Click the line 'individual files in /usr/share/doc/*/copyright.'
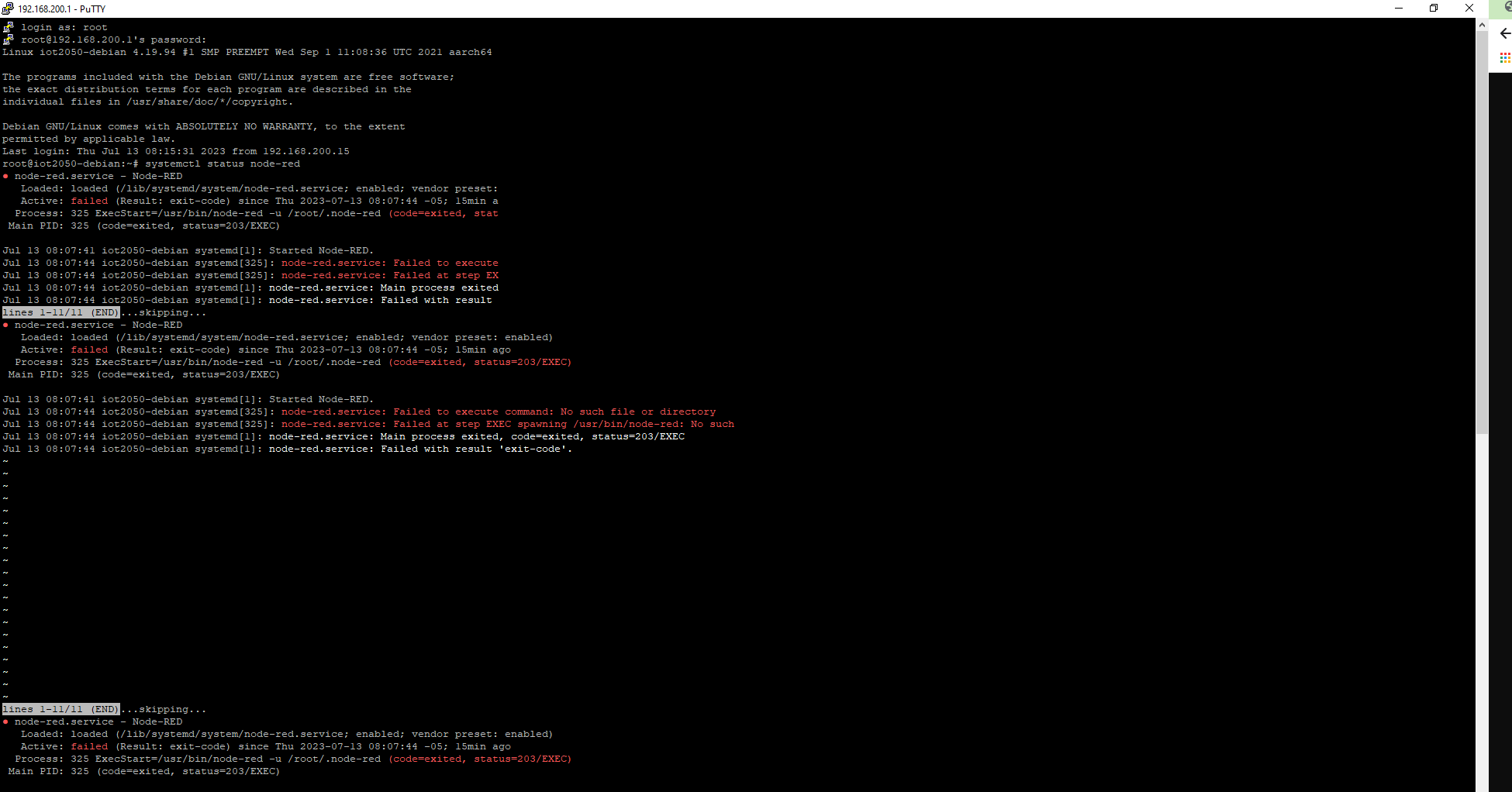 point(148,102)
